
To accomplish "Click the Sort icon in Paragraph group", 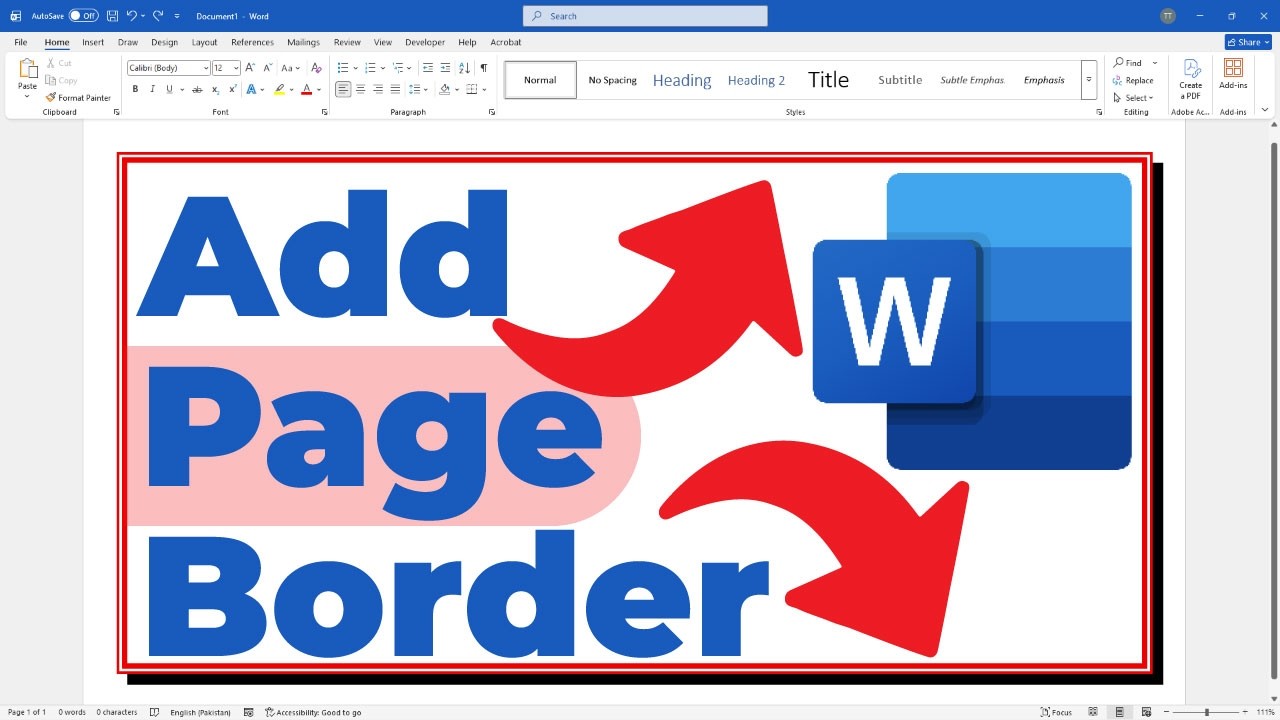I will point(464,68).
